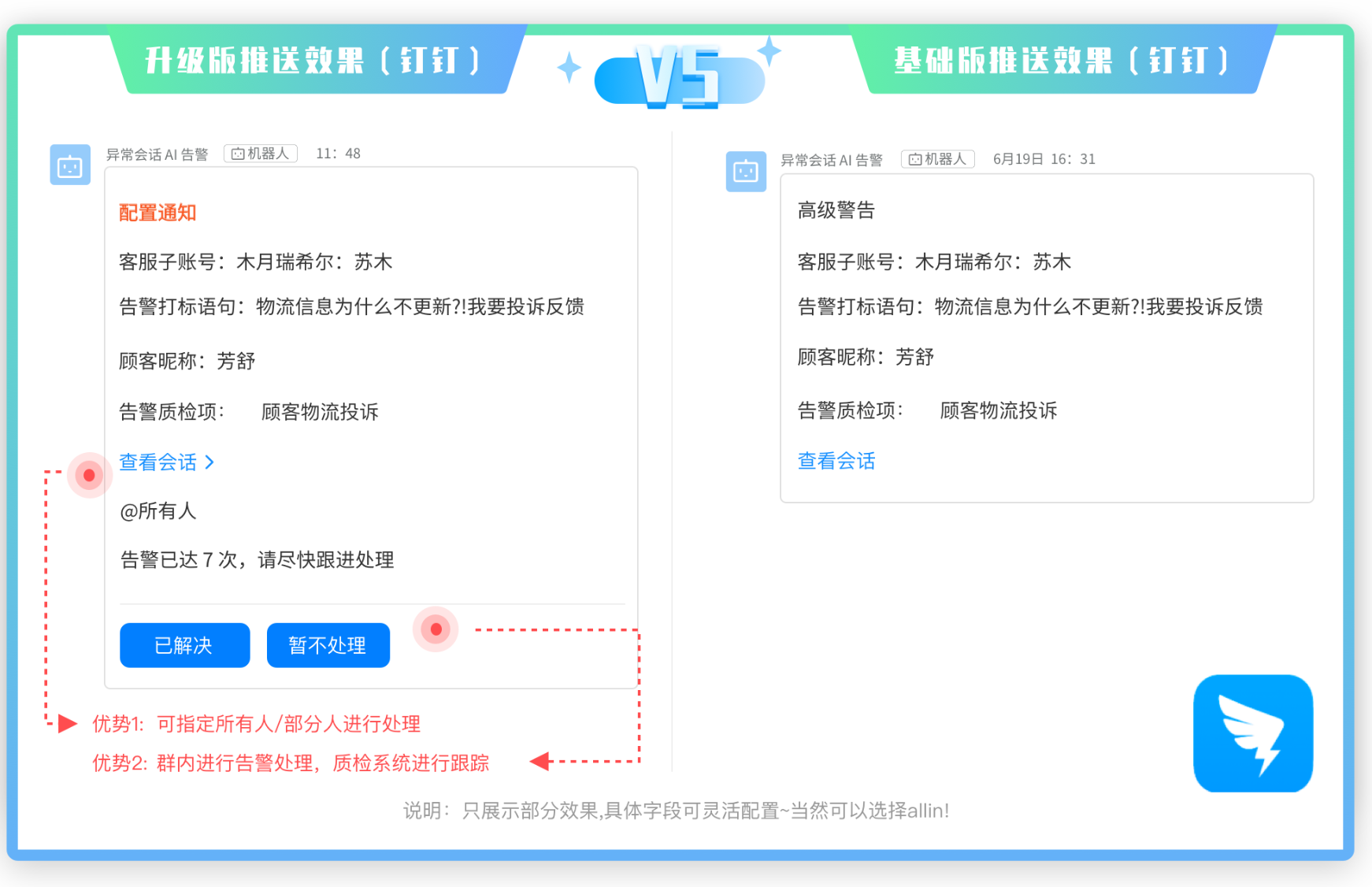The width and height of the screenshot is (1372, 887).
Task: Click the timestamp 6月19日 16:31
Action: [1044, 159]
